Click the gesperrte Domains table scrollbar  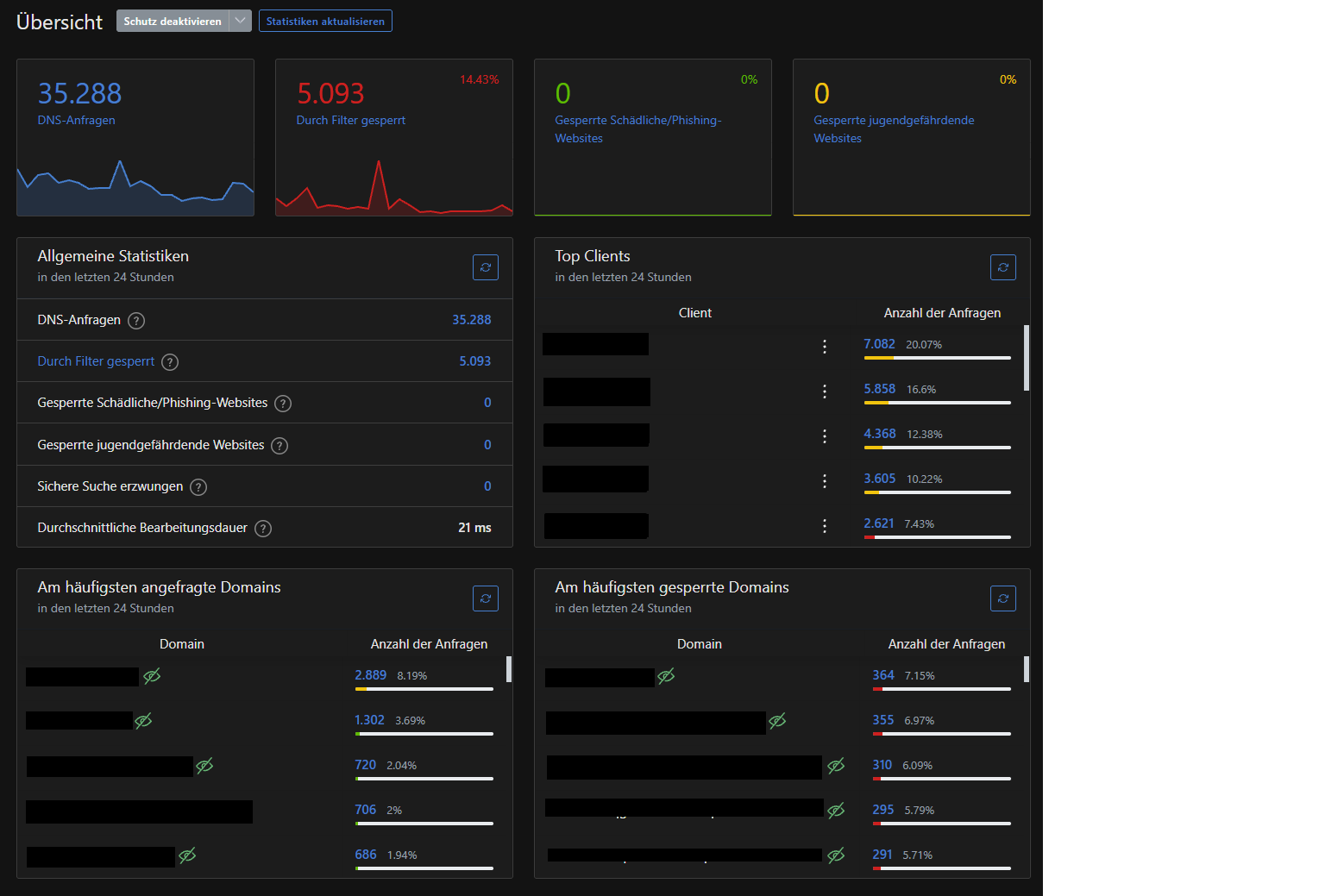coord(1027,669)
